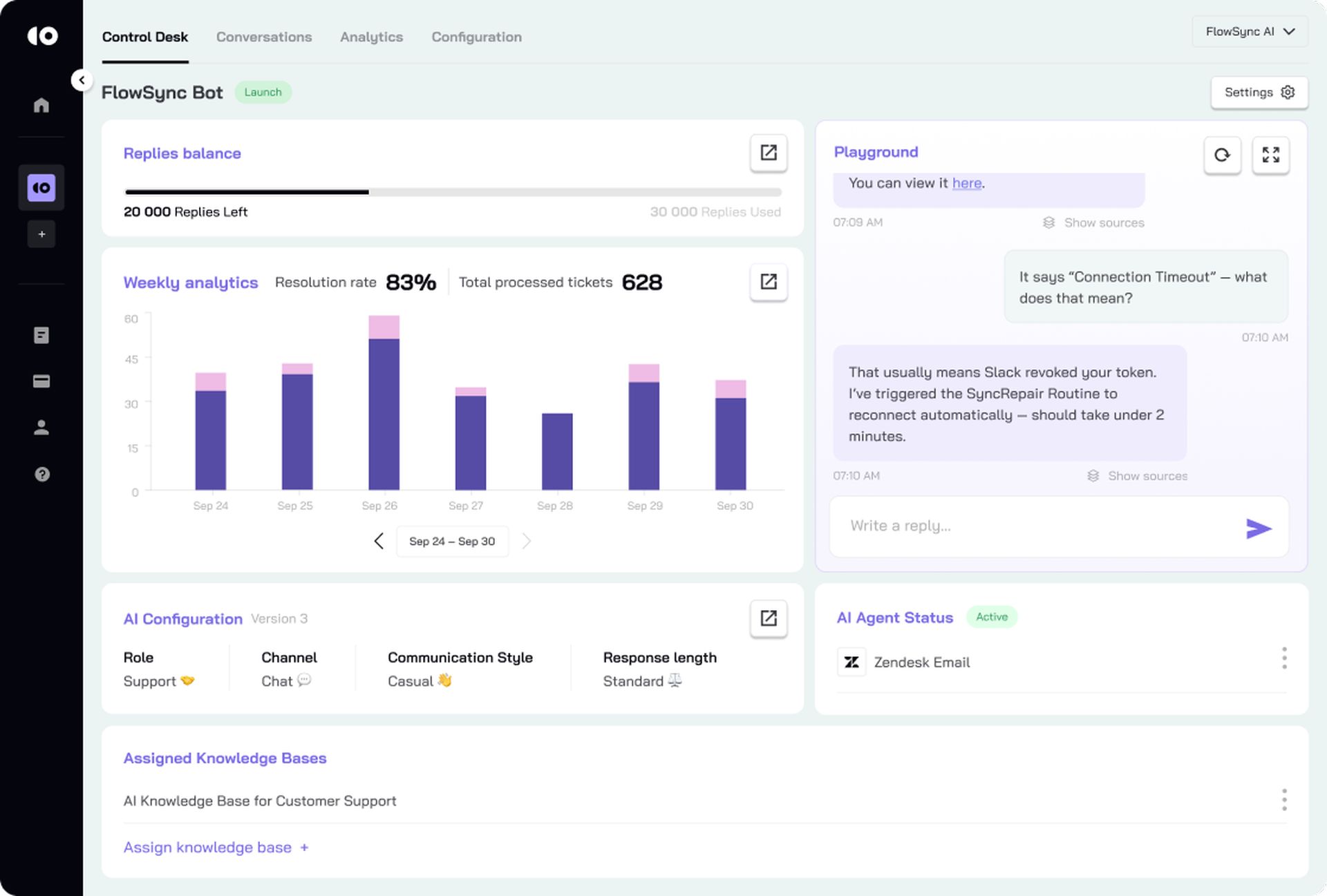
Task: Click external link icon on Replies balance
Action: point(767,153)
